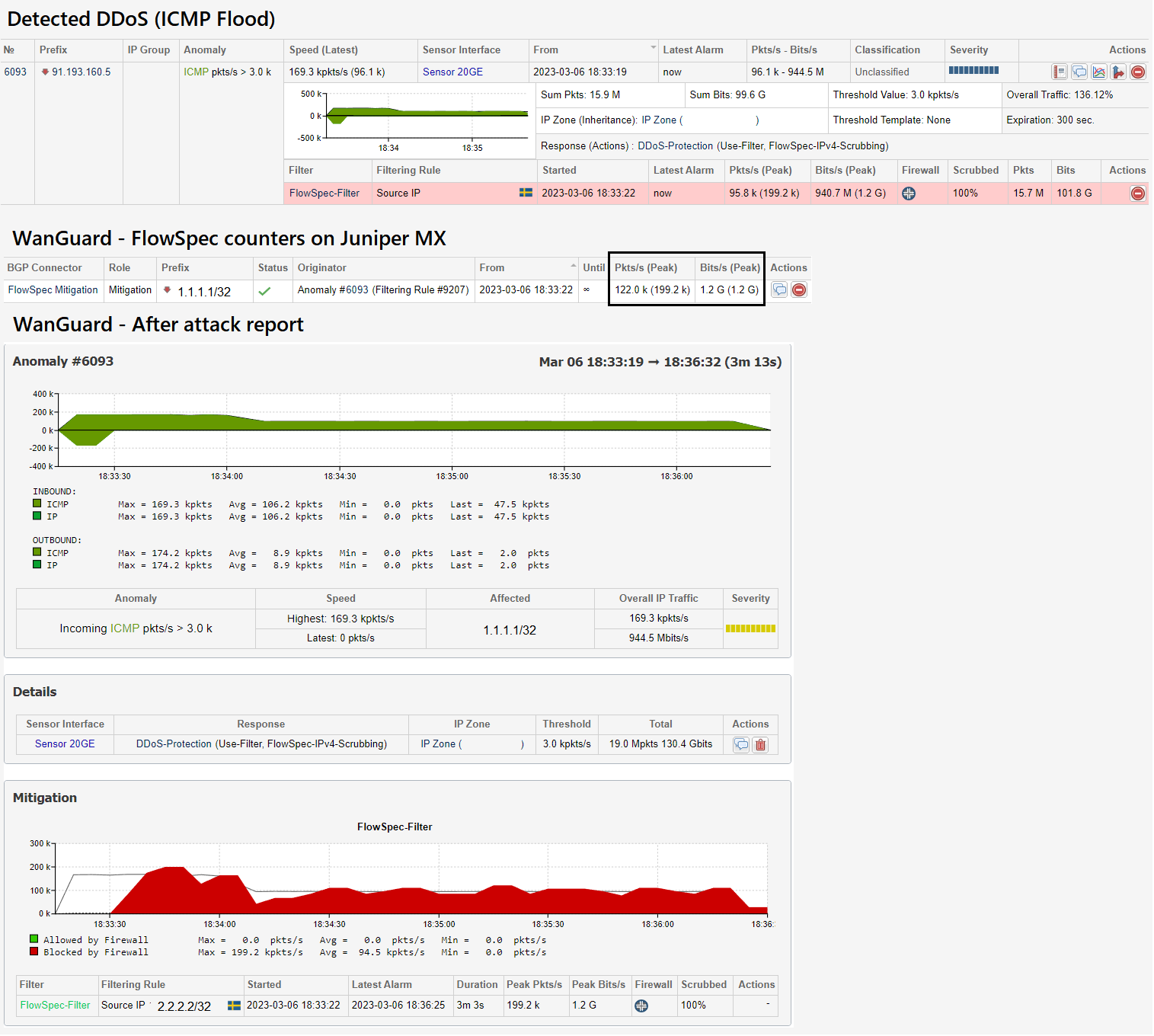Viewport: 1154px width, 1036px height.
Task: Click the Swedish flag next to Source IP filtering rule
Action: pos(525,193)
